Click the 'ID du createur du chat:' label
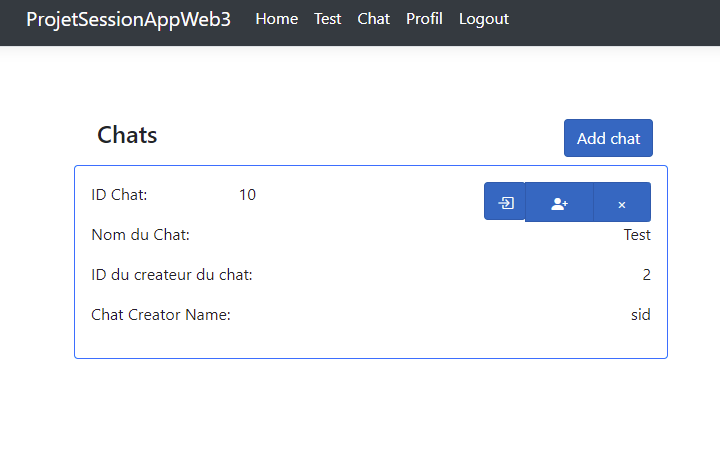Screen dimensions: 720x453 tap(172, 274)
